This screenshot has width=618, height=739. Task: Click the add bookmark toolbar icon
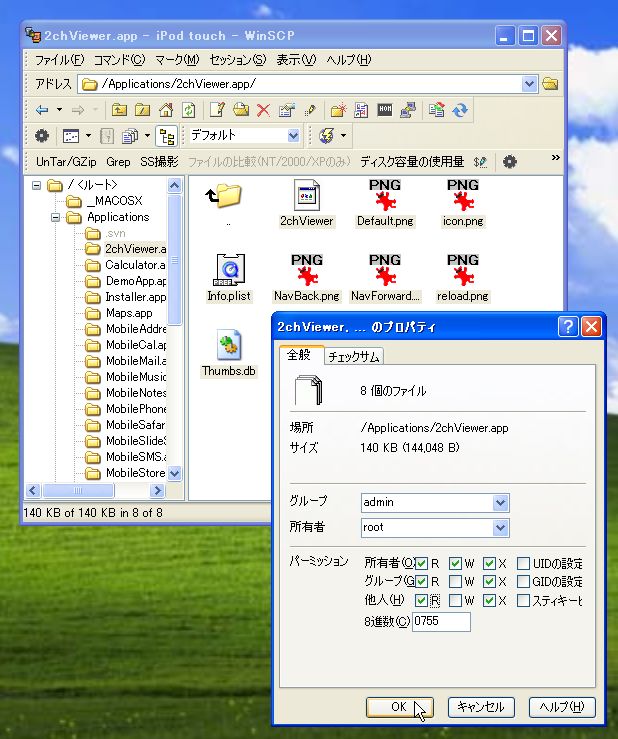point(361,111)
